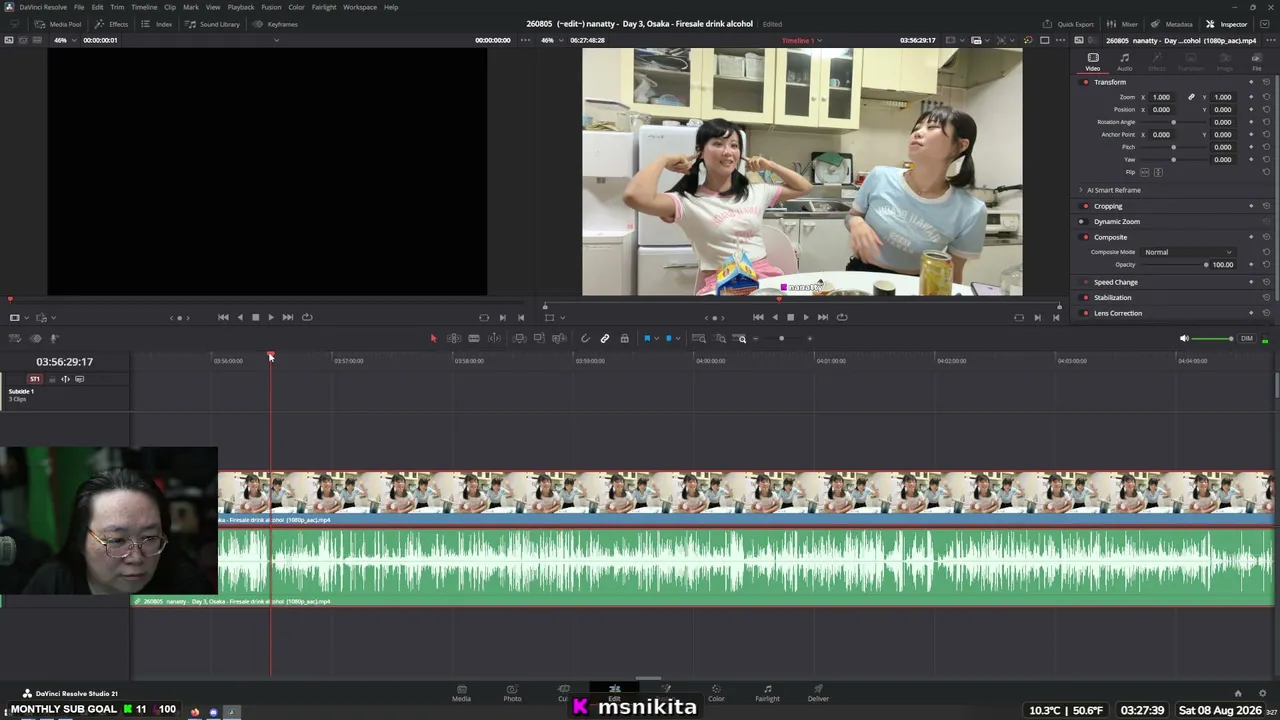
Task: Switch Inspector to the File tab
Action: pyautogui.click(x=1257, y=62)
